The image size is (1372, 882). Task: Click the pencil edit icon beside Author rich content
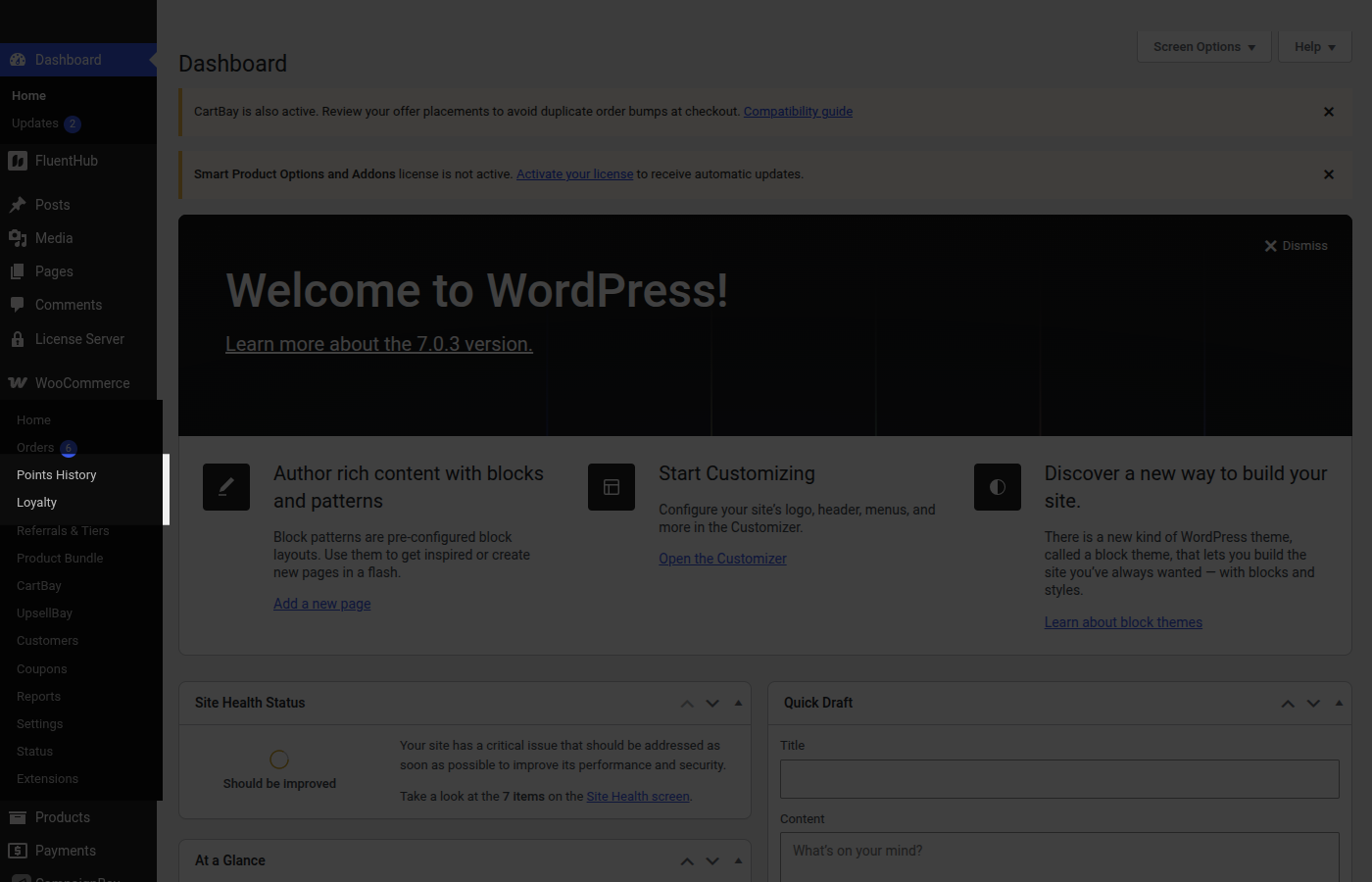click(x=226, y=487)
